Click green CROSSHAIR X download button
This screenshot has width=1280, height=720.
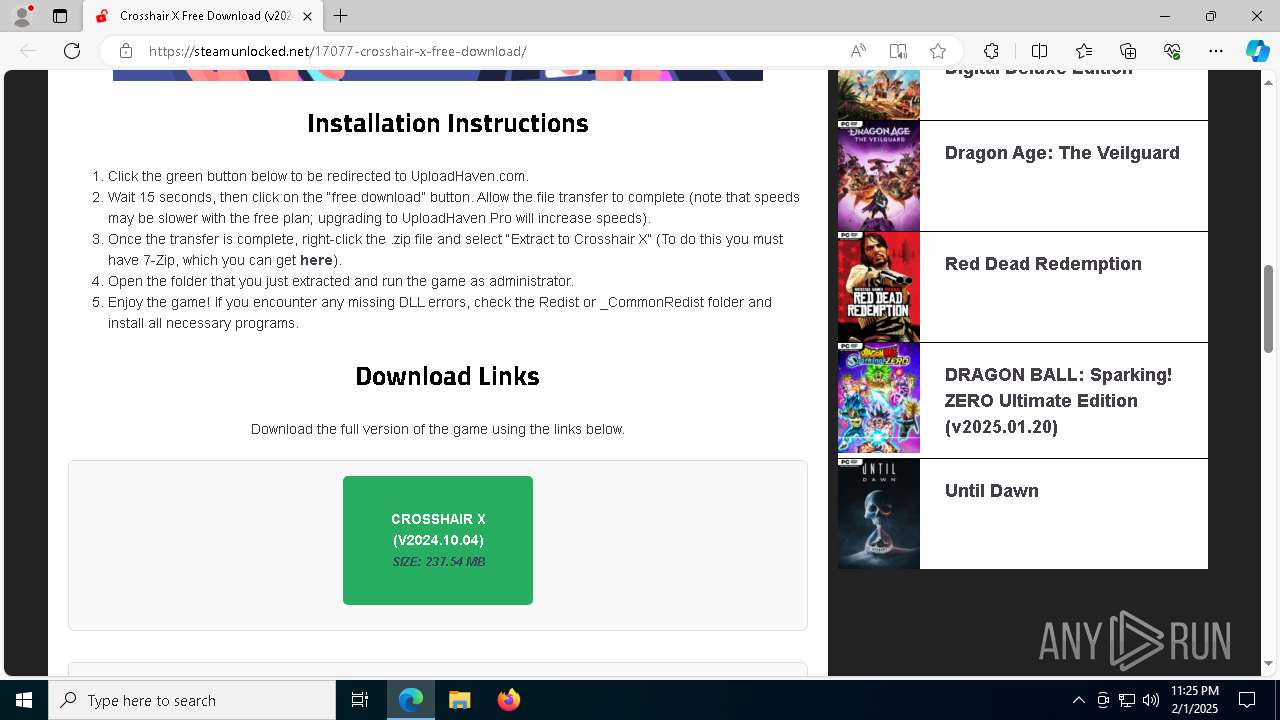(x=438, y=540)
